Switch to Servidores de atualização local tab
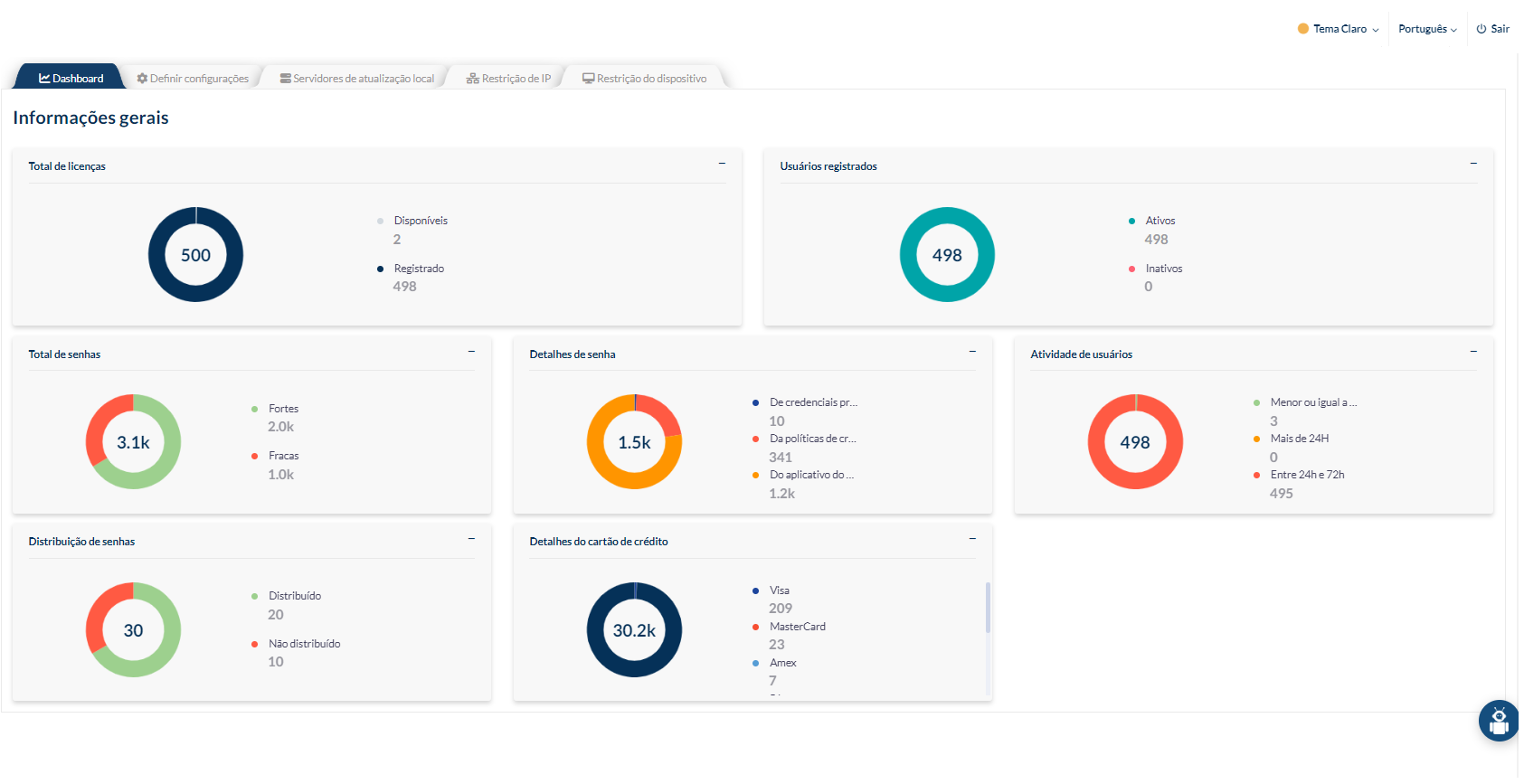 (357, 79)
